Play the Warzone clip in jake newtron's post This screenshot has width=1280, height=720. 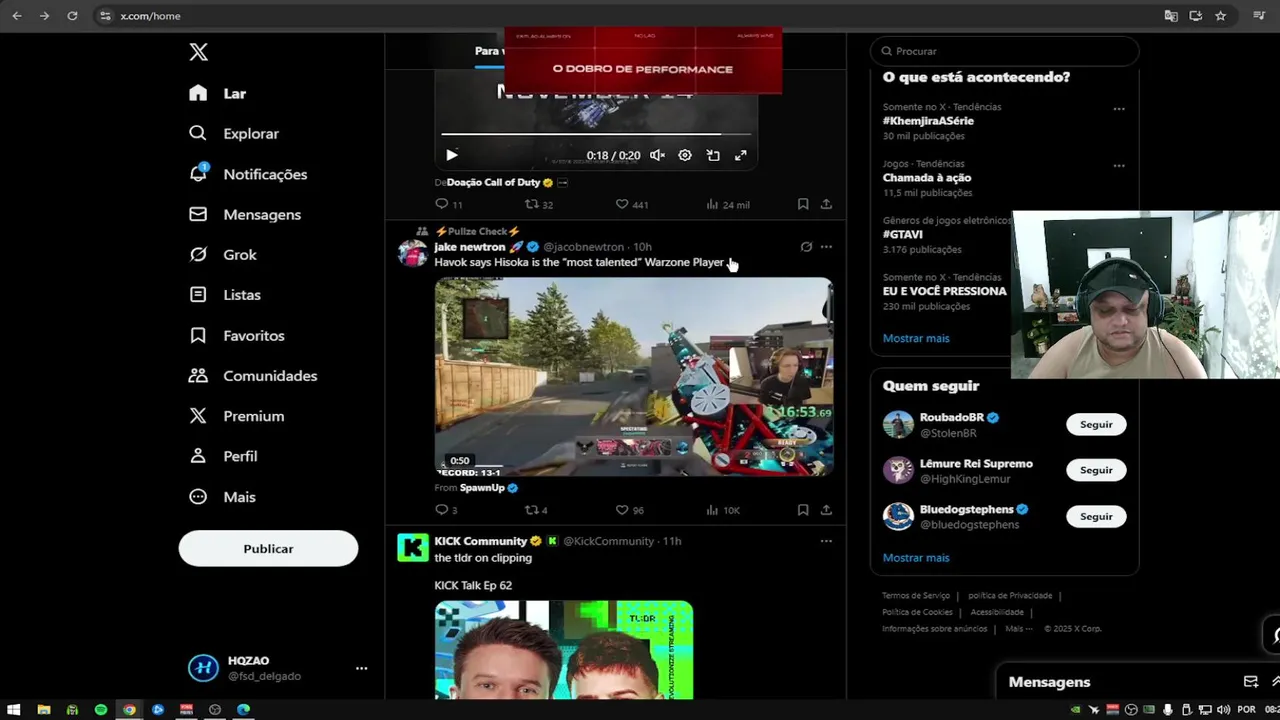coord(633,377)
